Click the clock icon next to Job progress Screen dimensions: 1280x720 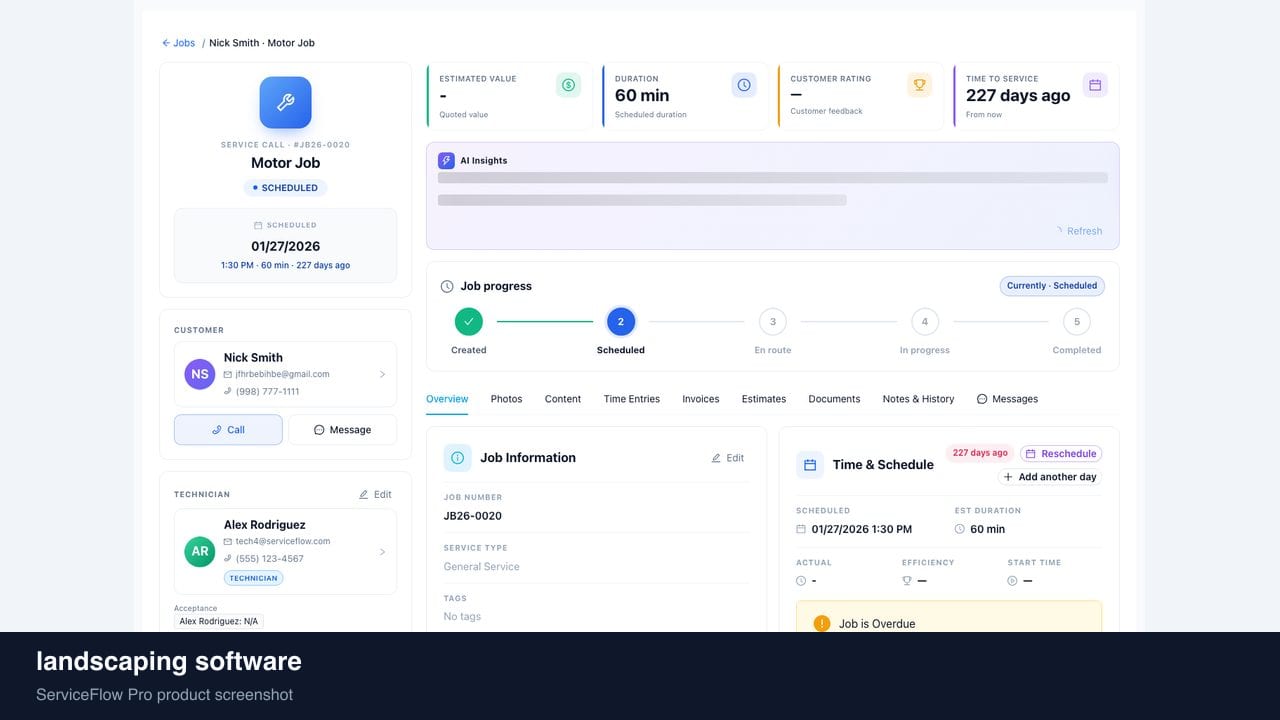(x=447, y=286)
